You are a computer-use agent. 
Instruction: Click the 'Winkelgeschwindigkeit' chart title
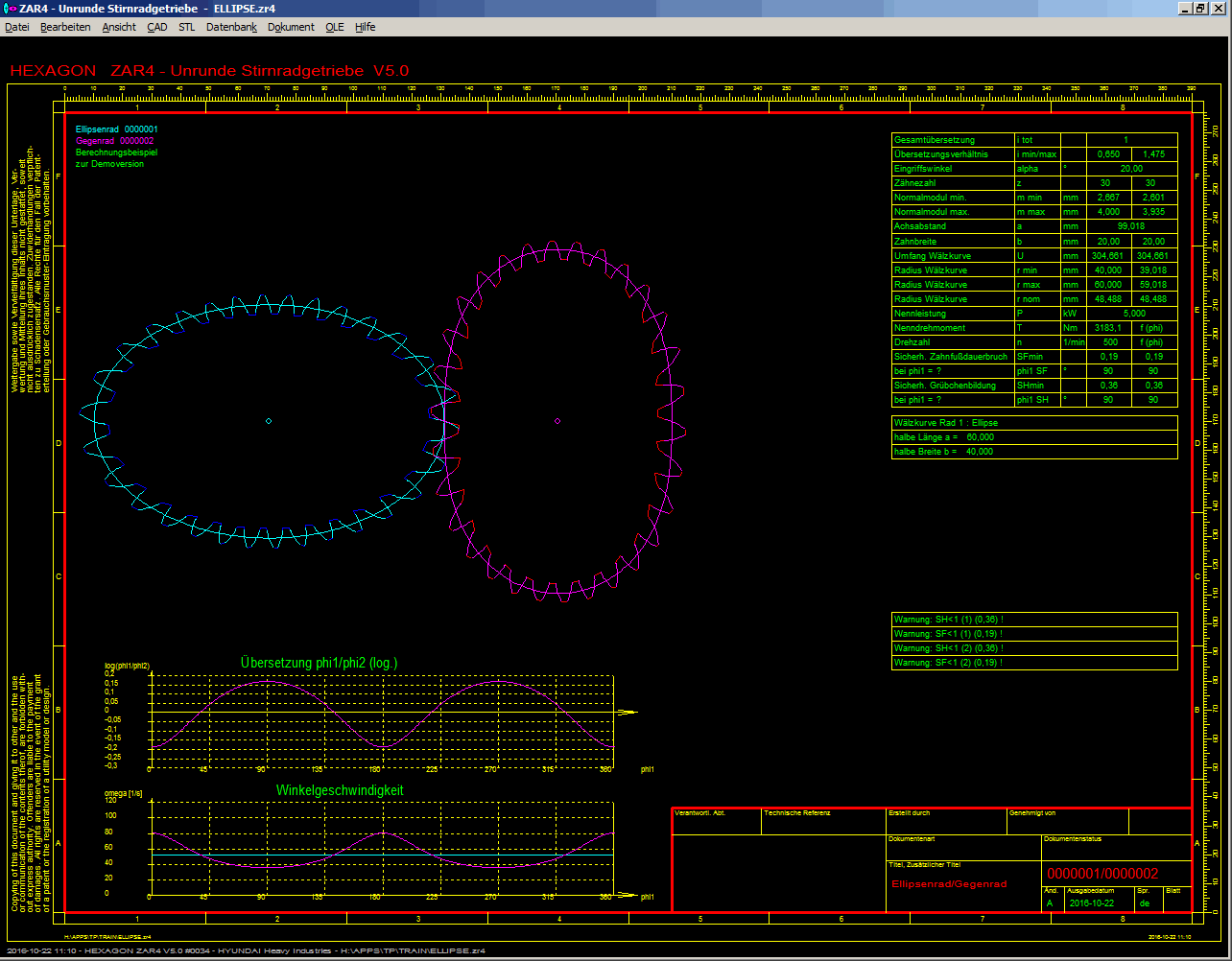pyautogui.click(x=340, y=790)
